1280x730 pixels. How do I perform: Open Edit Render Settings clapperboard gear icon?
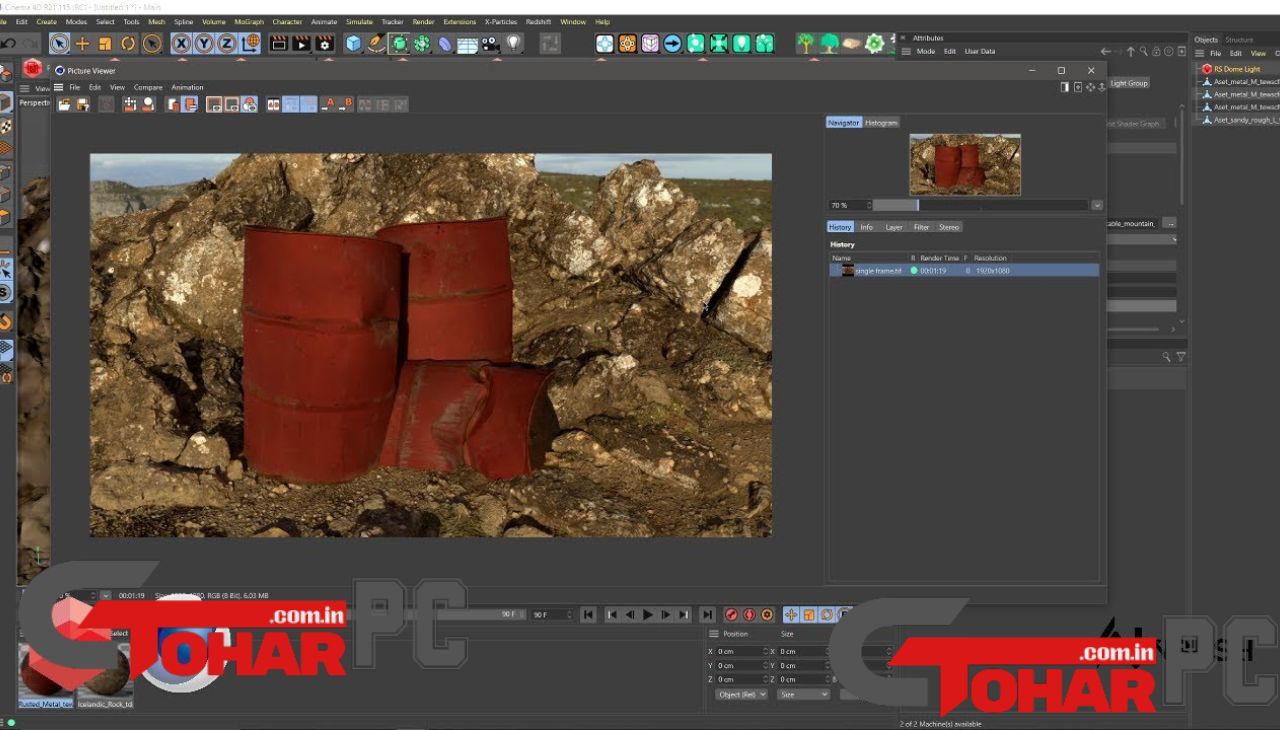324,43
